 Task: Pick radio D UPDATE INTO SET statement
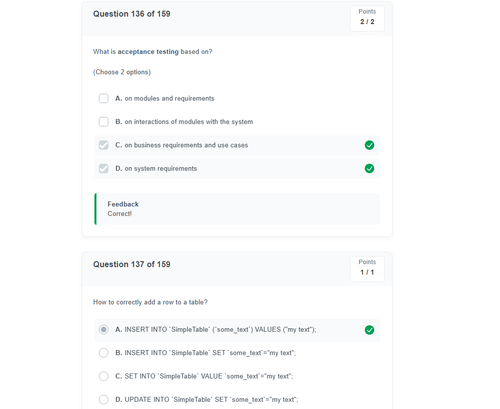pyautogui.click(x=104, y=399)
